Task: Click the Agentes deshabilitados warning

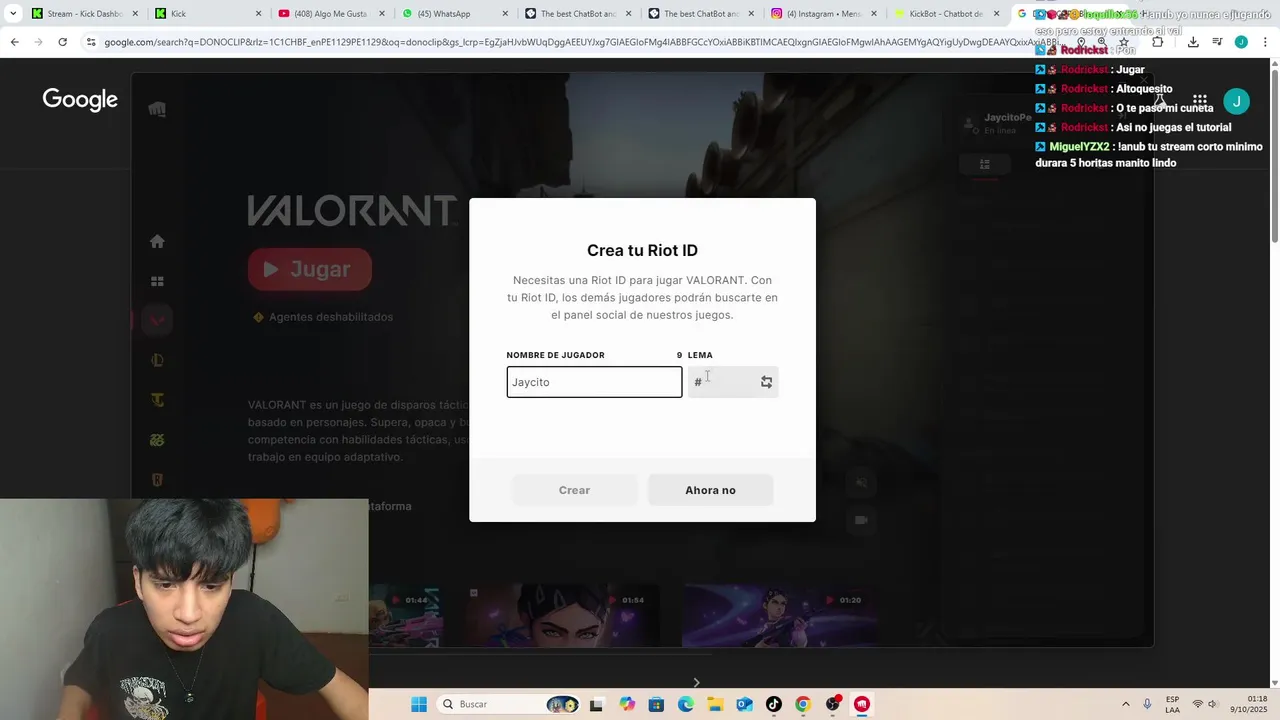Action: pos(323,317)
